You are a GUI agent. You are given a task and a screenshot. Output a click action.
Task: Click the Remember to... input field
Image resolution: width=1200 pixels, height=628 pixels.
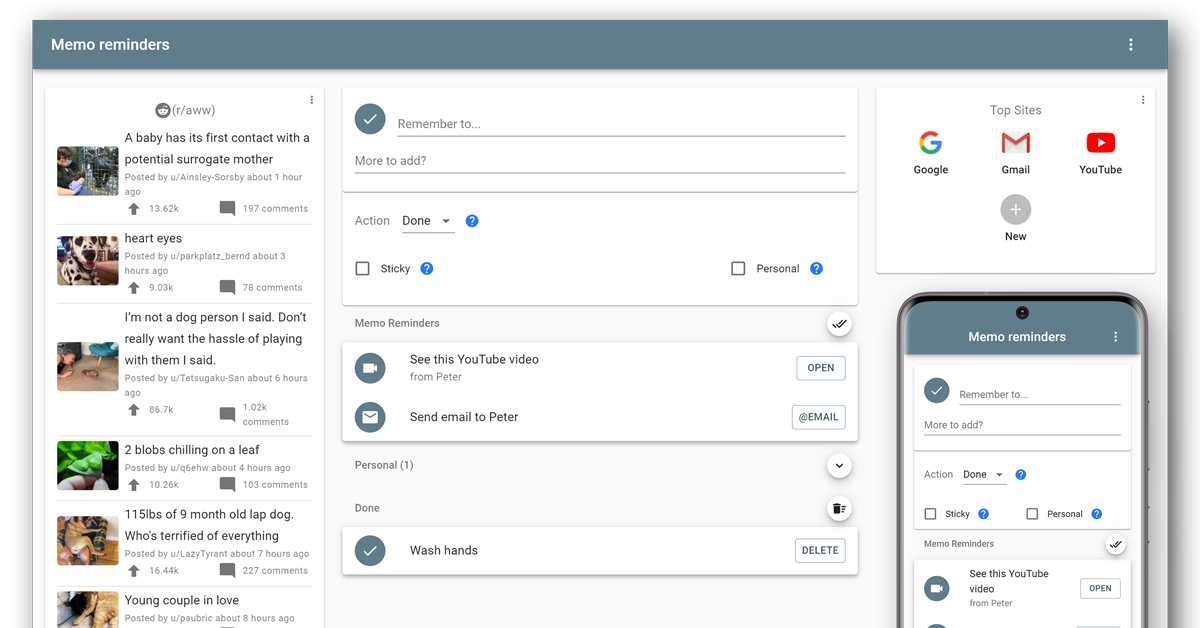coord(620,124)
